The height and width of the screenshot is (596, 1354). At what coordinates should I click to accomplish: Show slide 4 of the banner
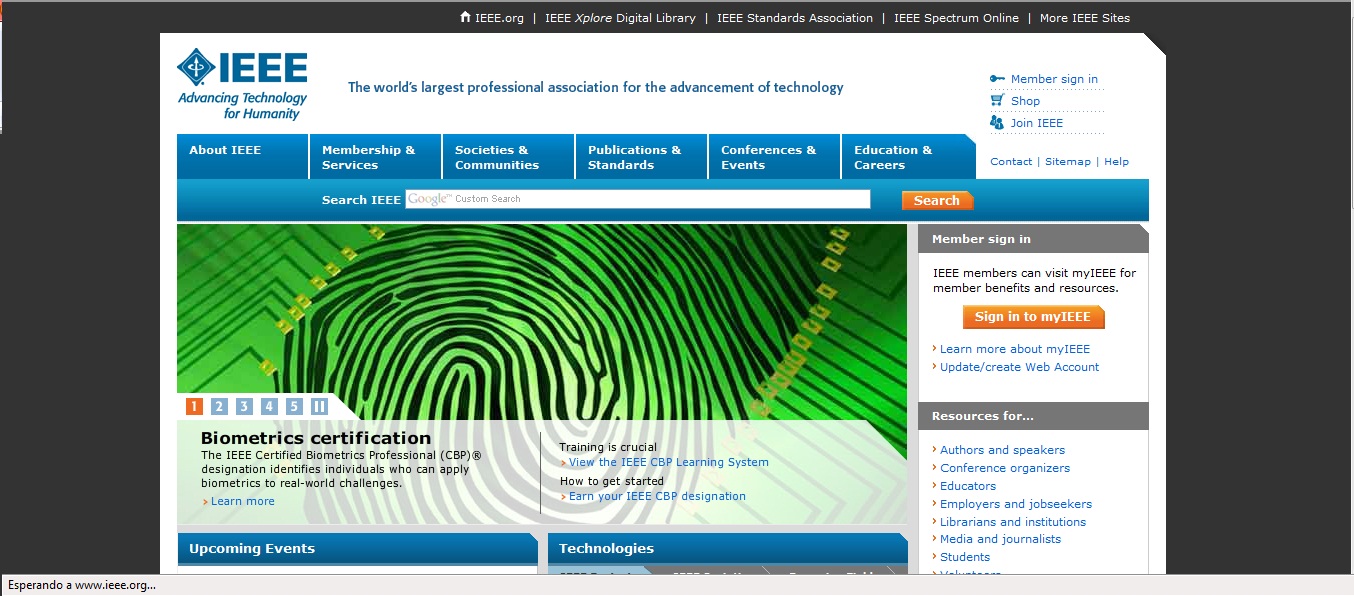pos(269,406)
